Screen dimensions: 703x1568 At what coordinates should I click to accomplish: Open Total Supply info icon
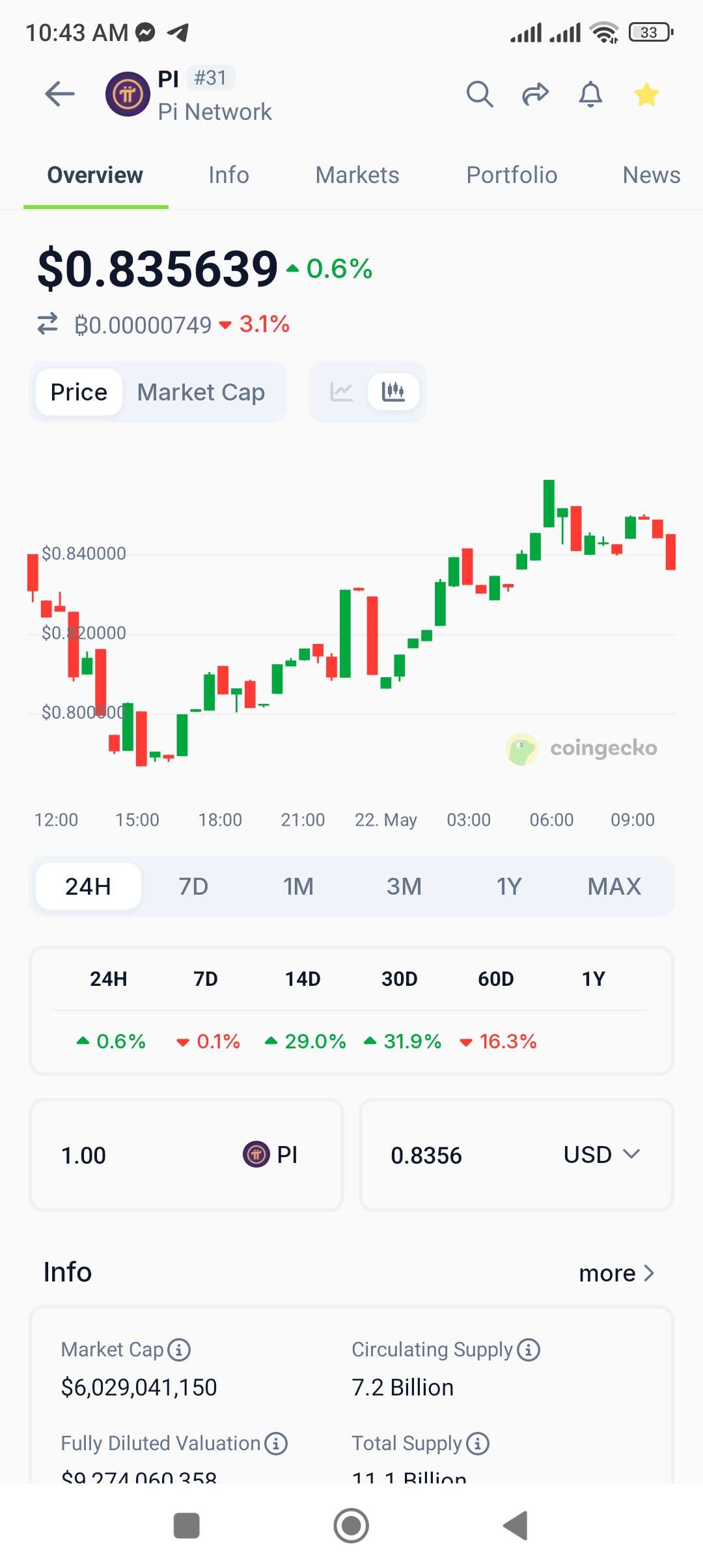coord(478,1444)
